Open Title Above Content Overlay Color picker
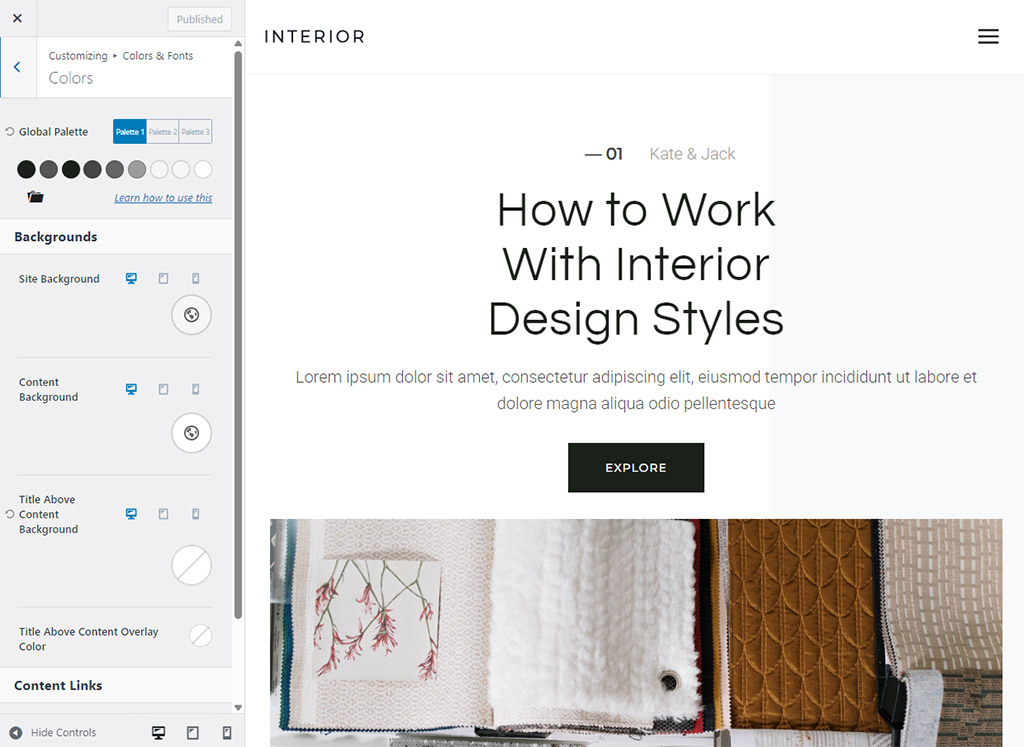The image size is (1024, 747). click(200, 635)
